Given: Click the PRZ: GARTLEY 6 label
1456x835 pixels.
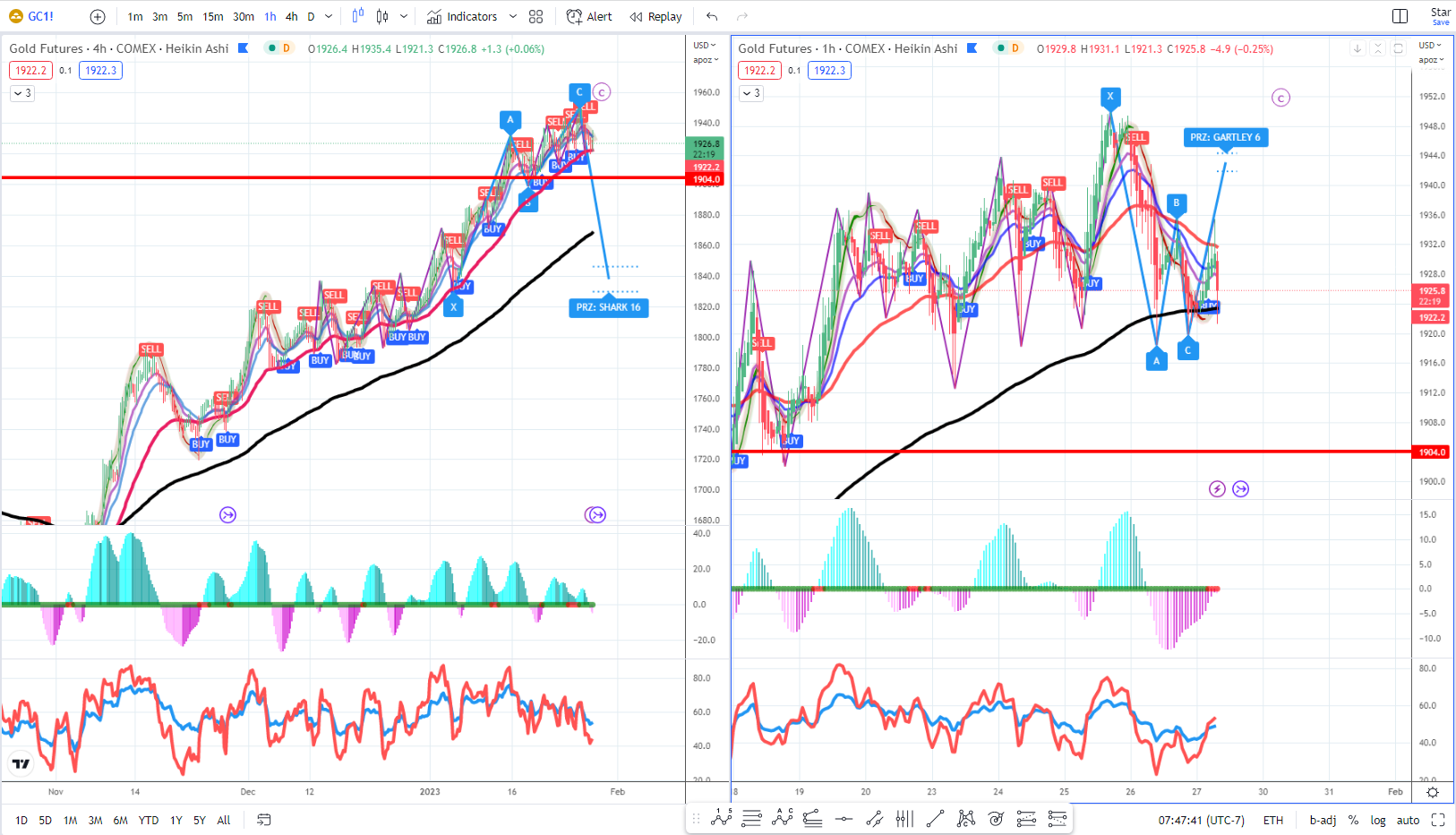Looking at the screenshot, I should click(x=1225, y=137).
